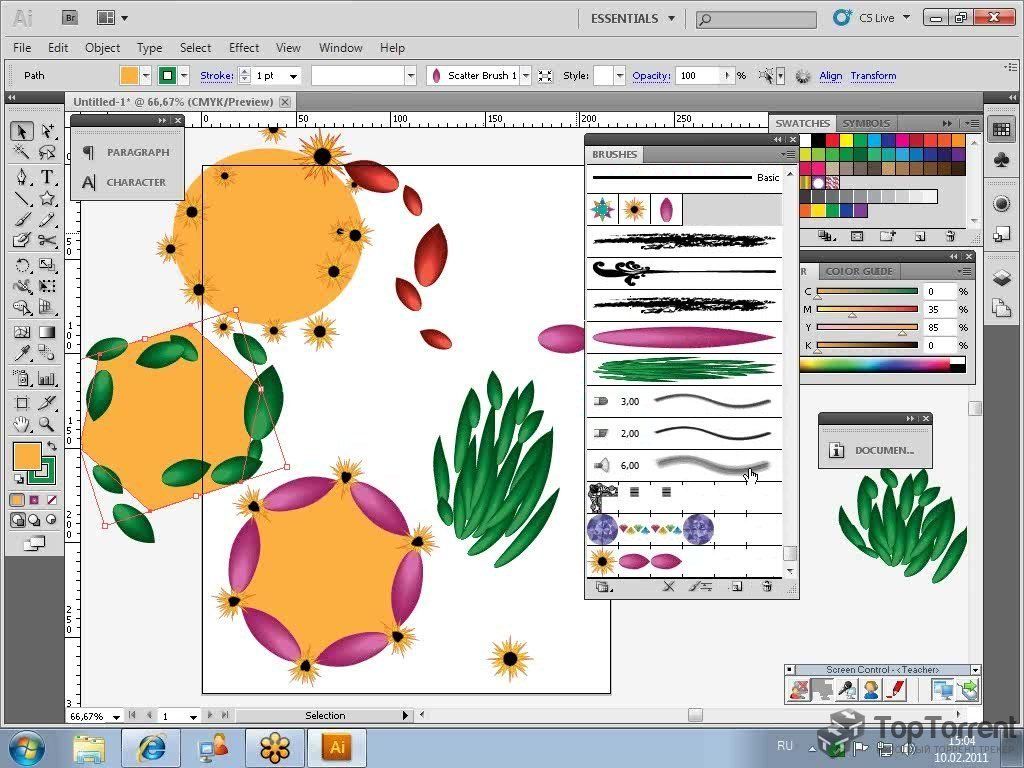
Task: Open the Style dropdown
Action: (619, 76)
